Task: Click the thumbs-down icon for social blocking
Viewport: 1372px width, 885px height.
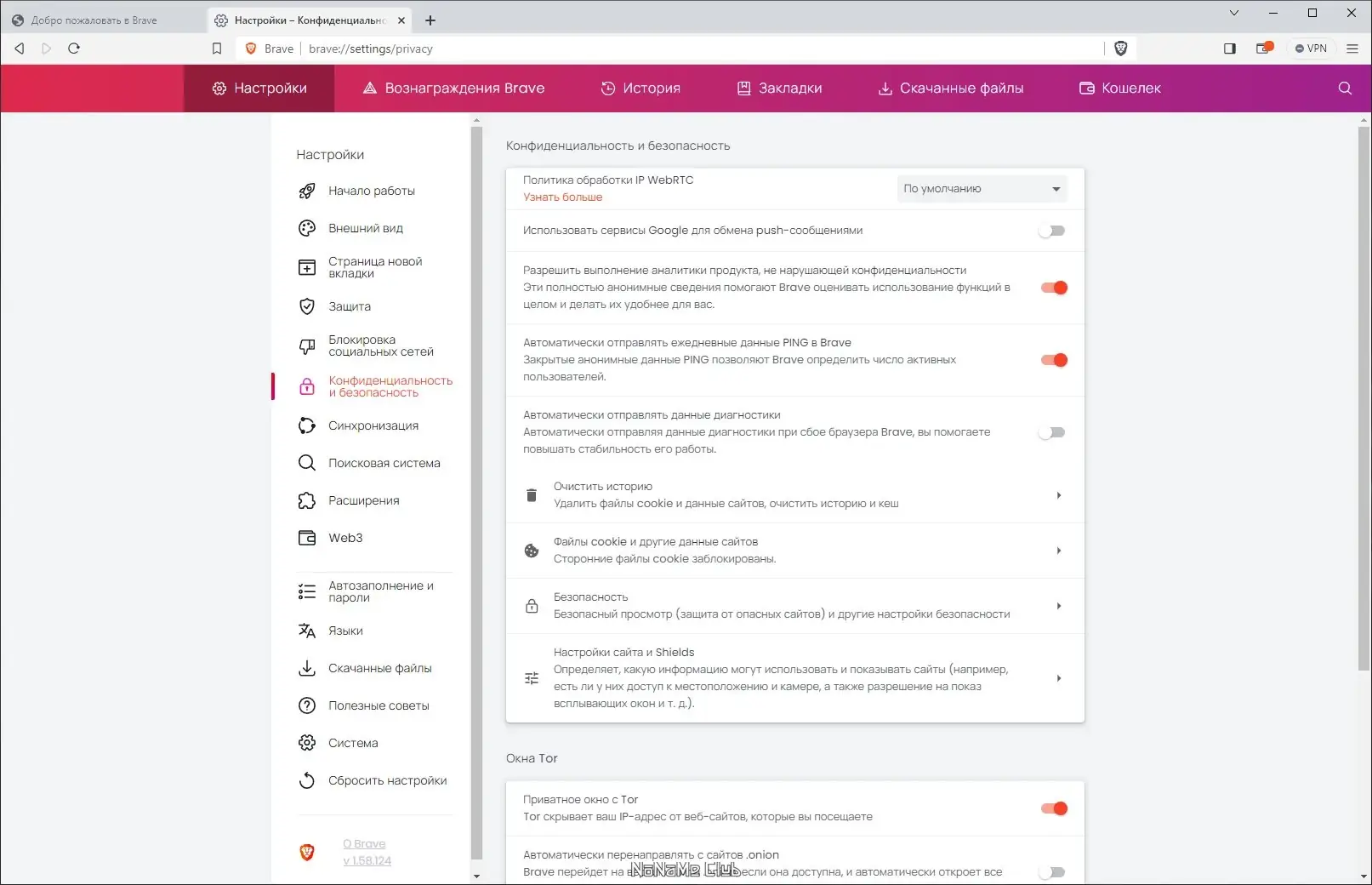Action: pos(307,346)
